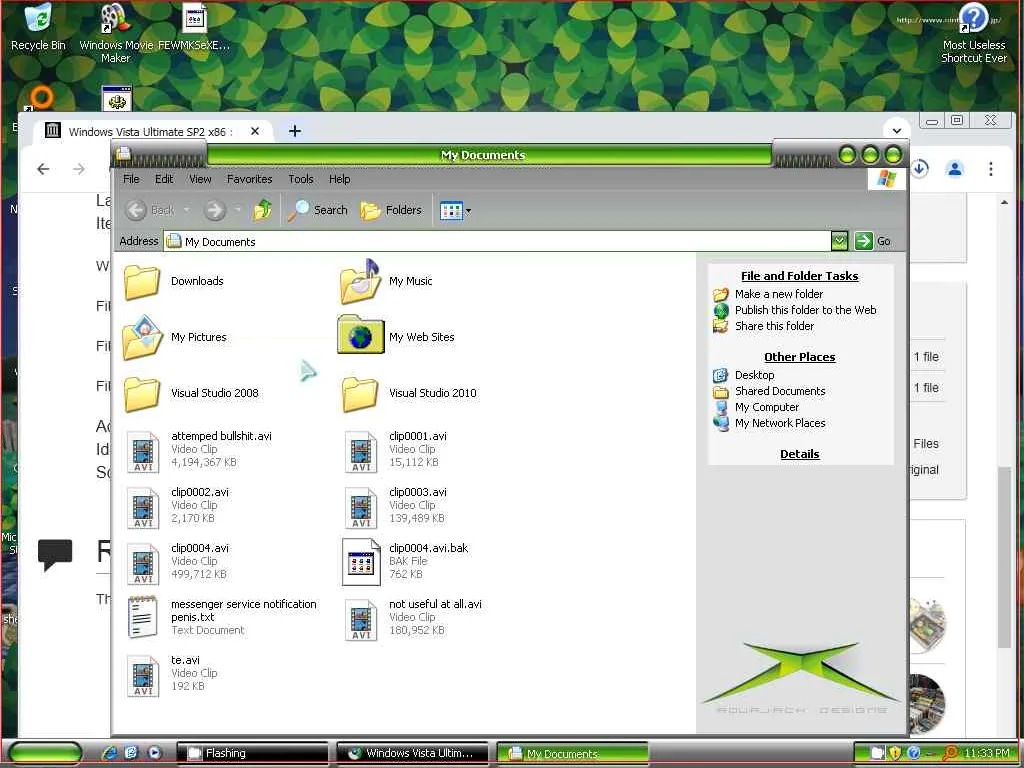Image resolution: width=1024 pixels, height=768 pixels.
Task: Select attemped bullshit.avi video file icon
Action: pos(143,451)
